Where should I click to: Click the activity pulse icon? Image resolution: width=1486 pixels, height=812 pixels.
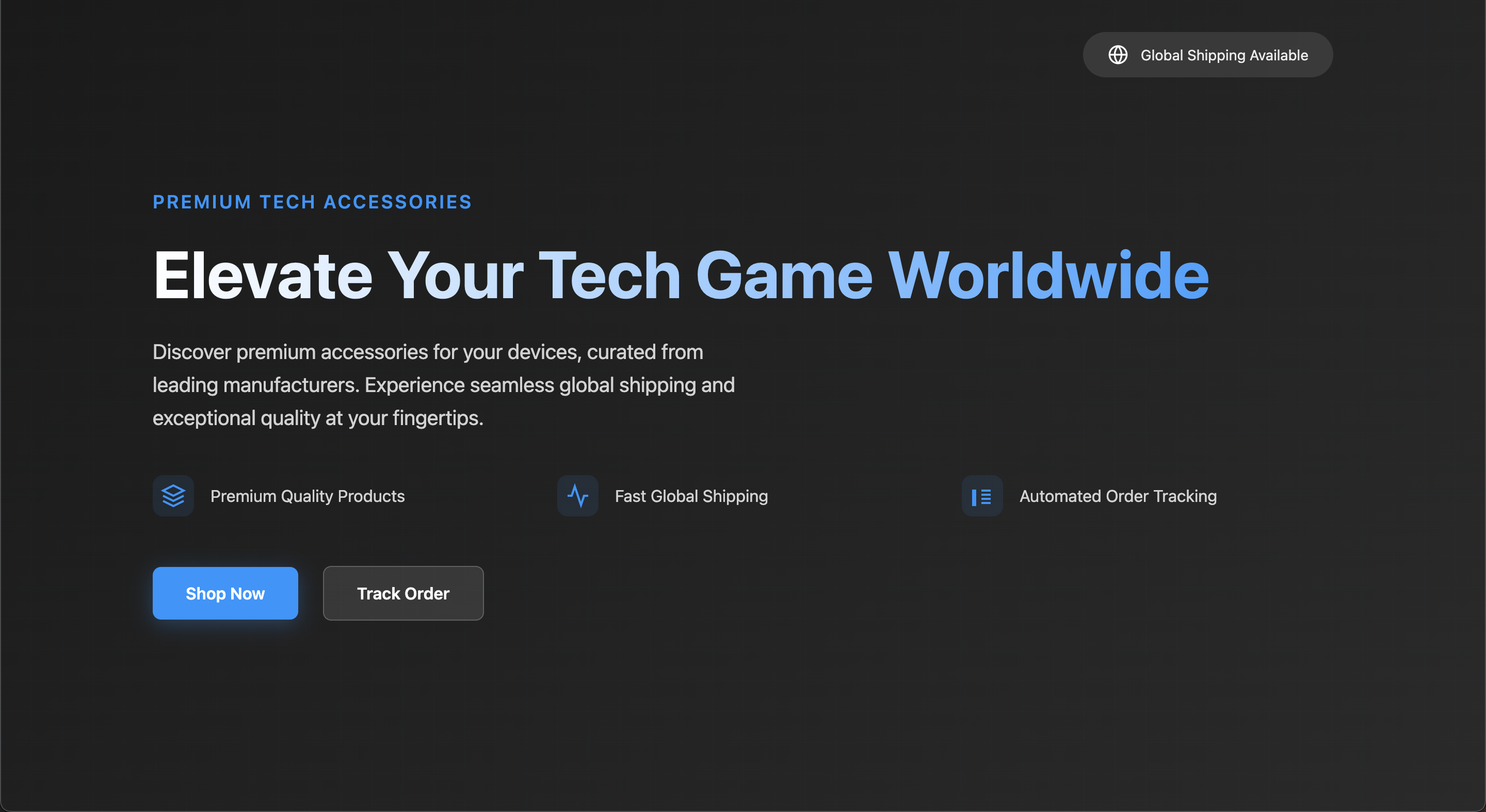[577, 495]
